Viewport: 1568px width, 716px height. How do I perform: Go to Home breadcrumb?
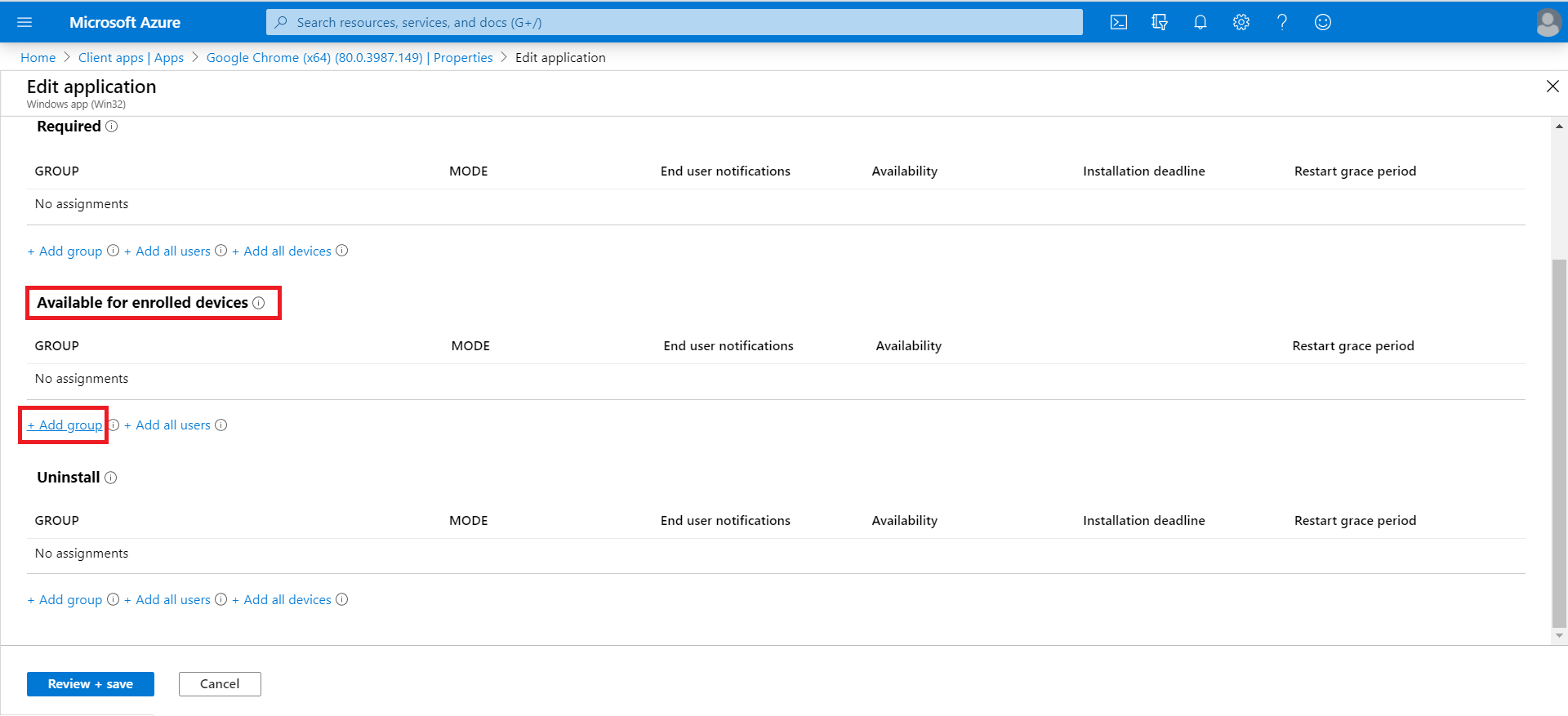pyautogui.click(x=38, y=58)
